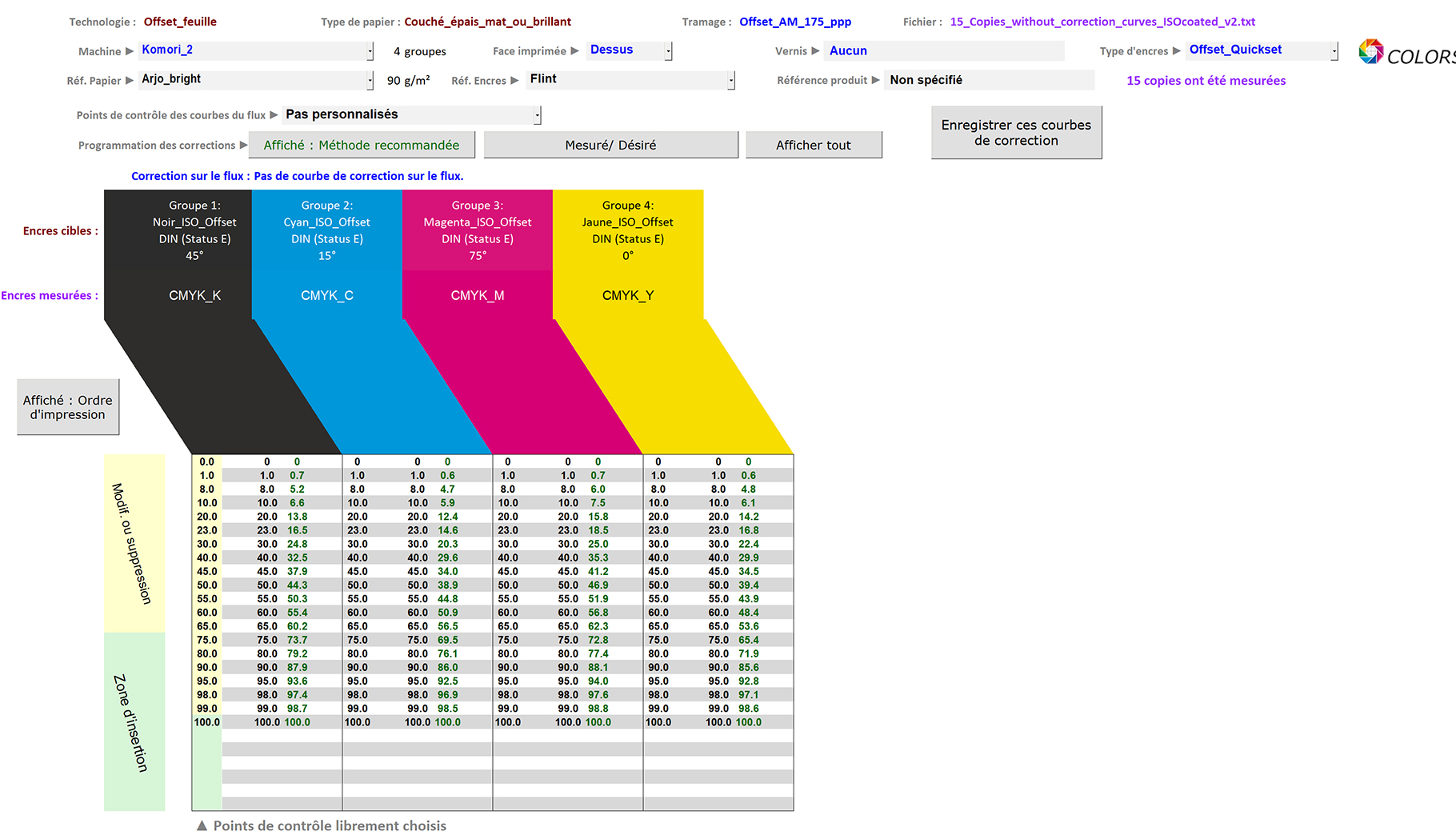Click the Offset_feuille technologie value

tap(180, 22)
